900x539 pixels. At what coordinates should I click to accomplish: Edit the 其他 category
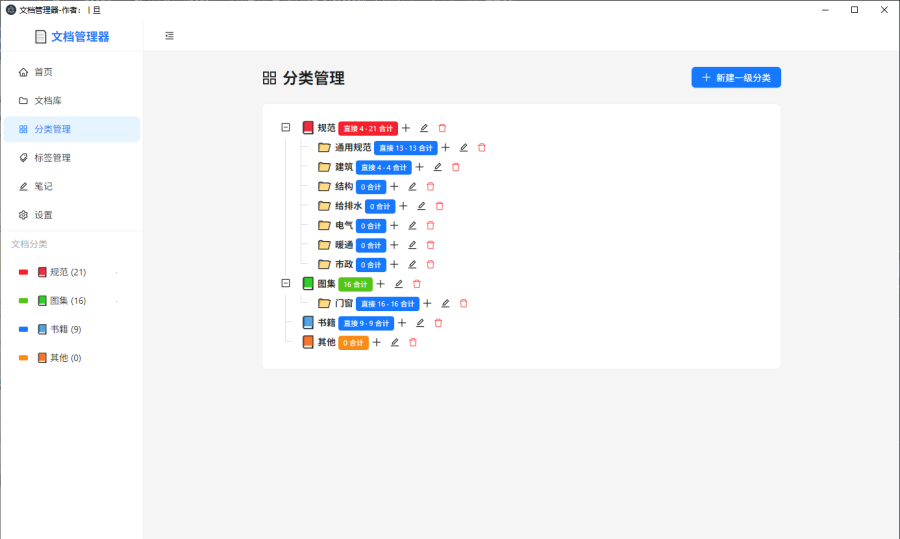(395, 343)
